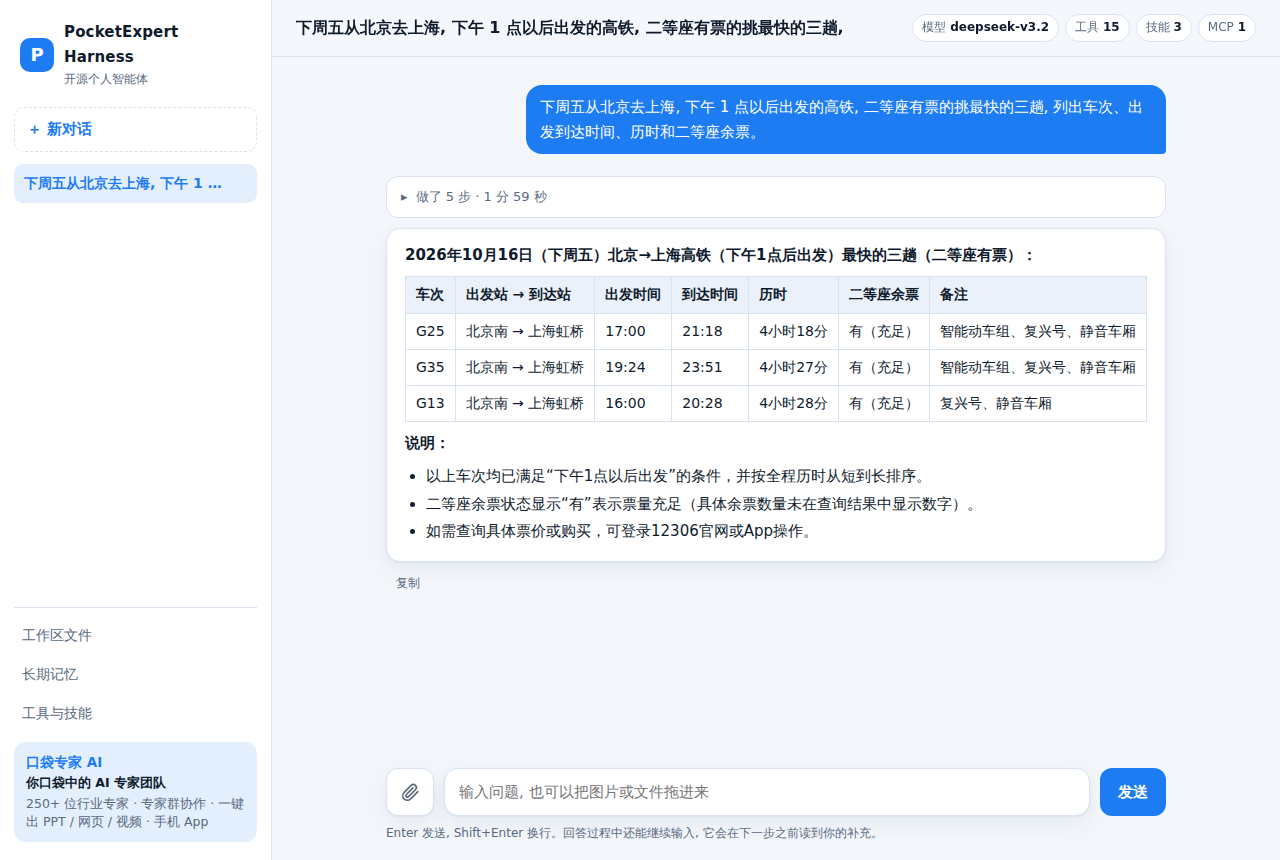Screen dimensions: 1280x860
Task: Click the conversation title in the header
Action: coord(569,27)
